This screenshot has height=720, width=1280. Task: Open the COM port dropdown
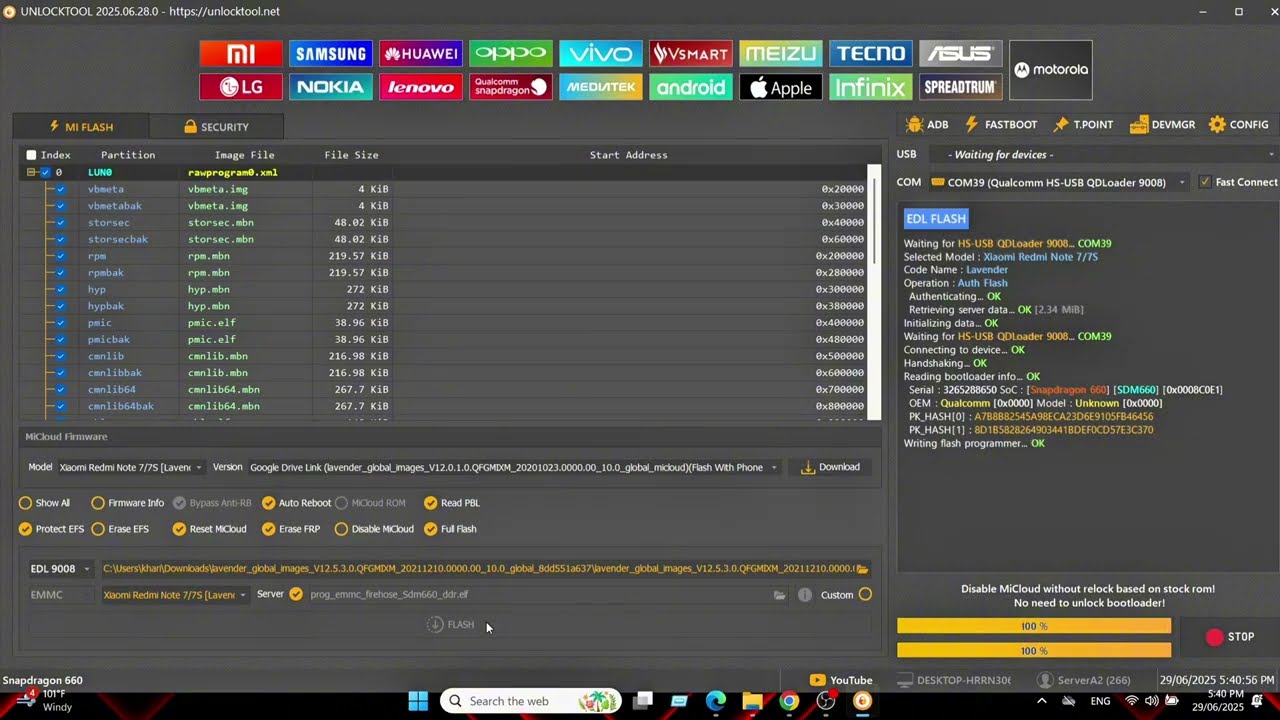coord(1058,182)
